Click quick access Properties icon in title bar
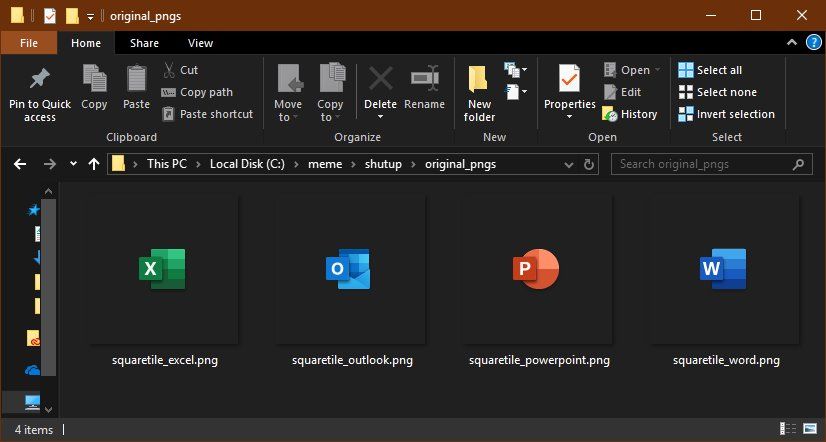The image size is (826, 442). [50, 16]
